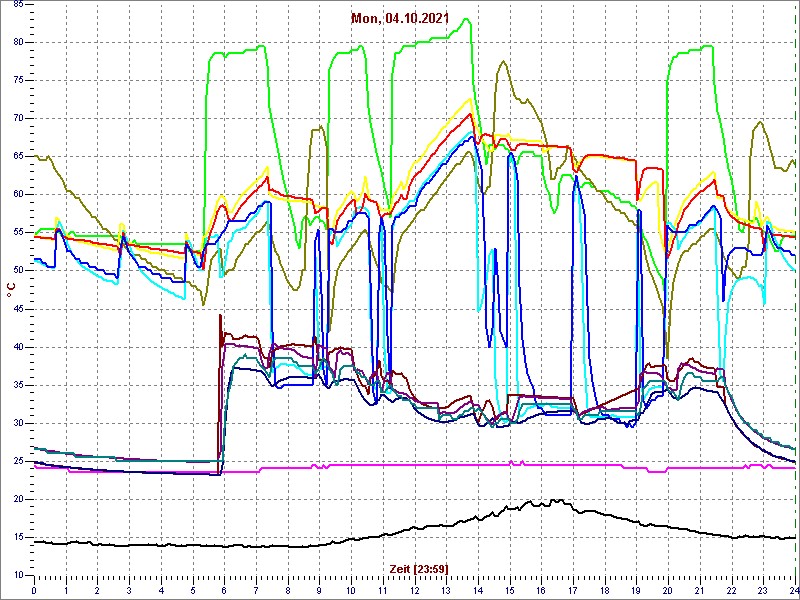Select the 75 temperature axis label
800x600 pixels.
[x=17, y=81]
